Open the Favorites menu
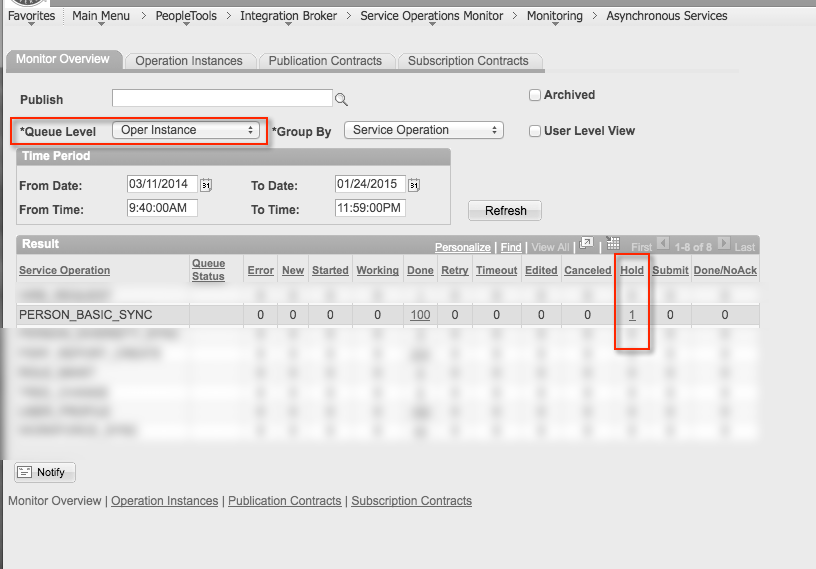 pyautogui.click(x=31, y=16)
